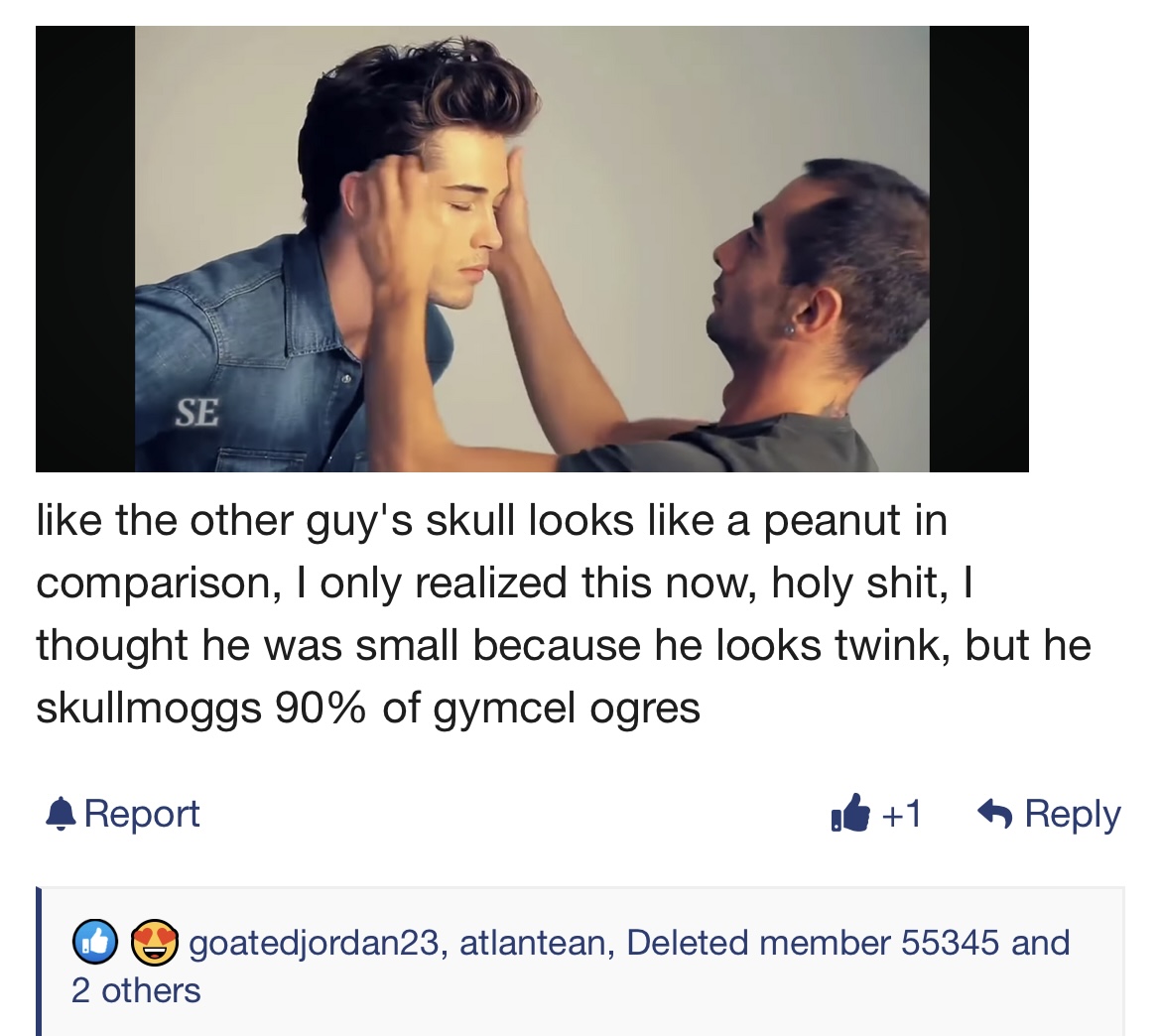The image size is (1161, 1036).
Task: Open goatedjordan23's profile
Action: 314,943
